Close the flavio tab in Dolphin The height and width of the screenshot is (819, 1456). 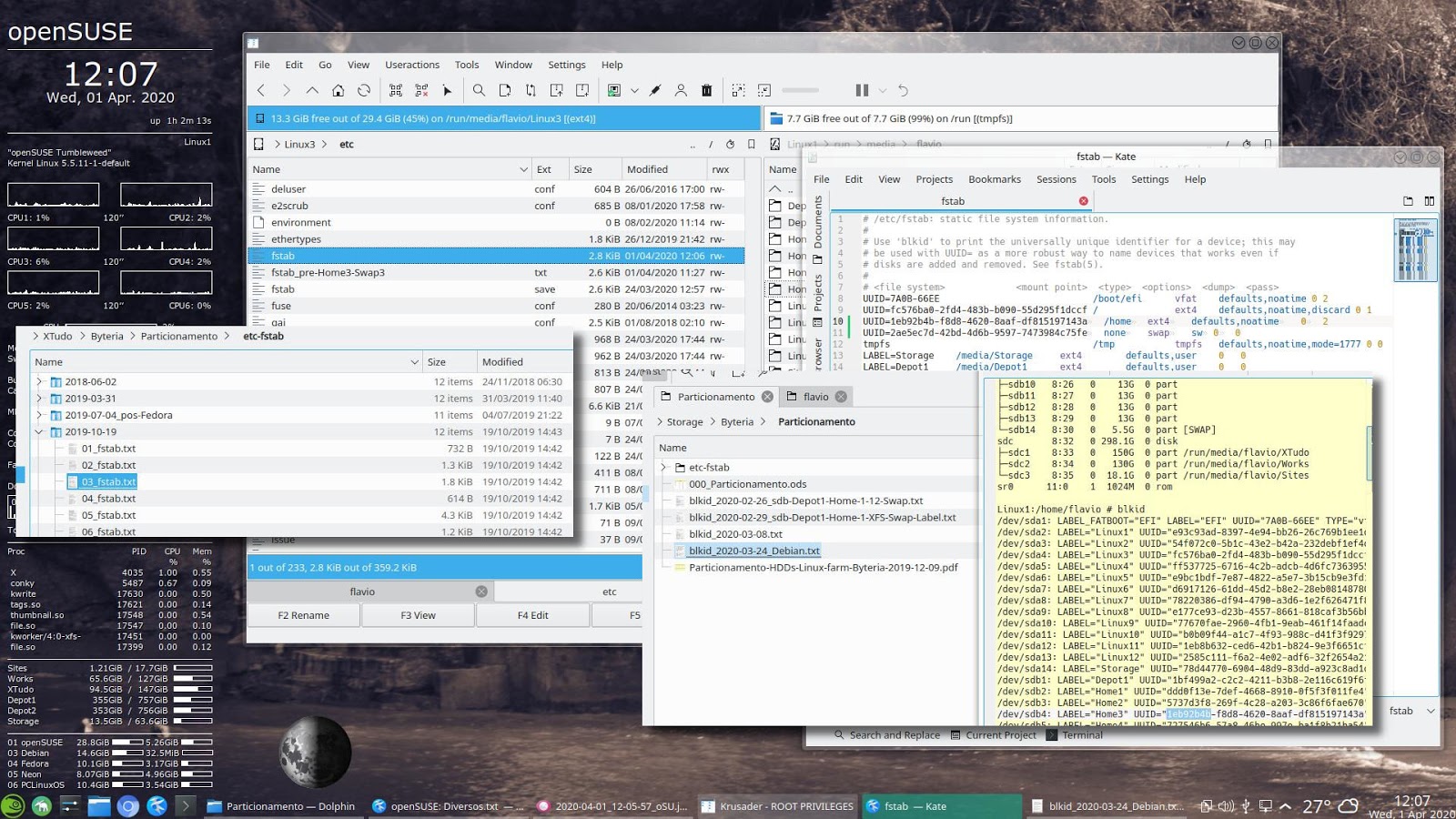841,397
